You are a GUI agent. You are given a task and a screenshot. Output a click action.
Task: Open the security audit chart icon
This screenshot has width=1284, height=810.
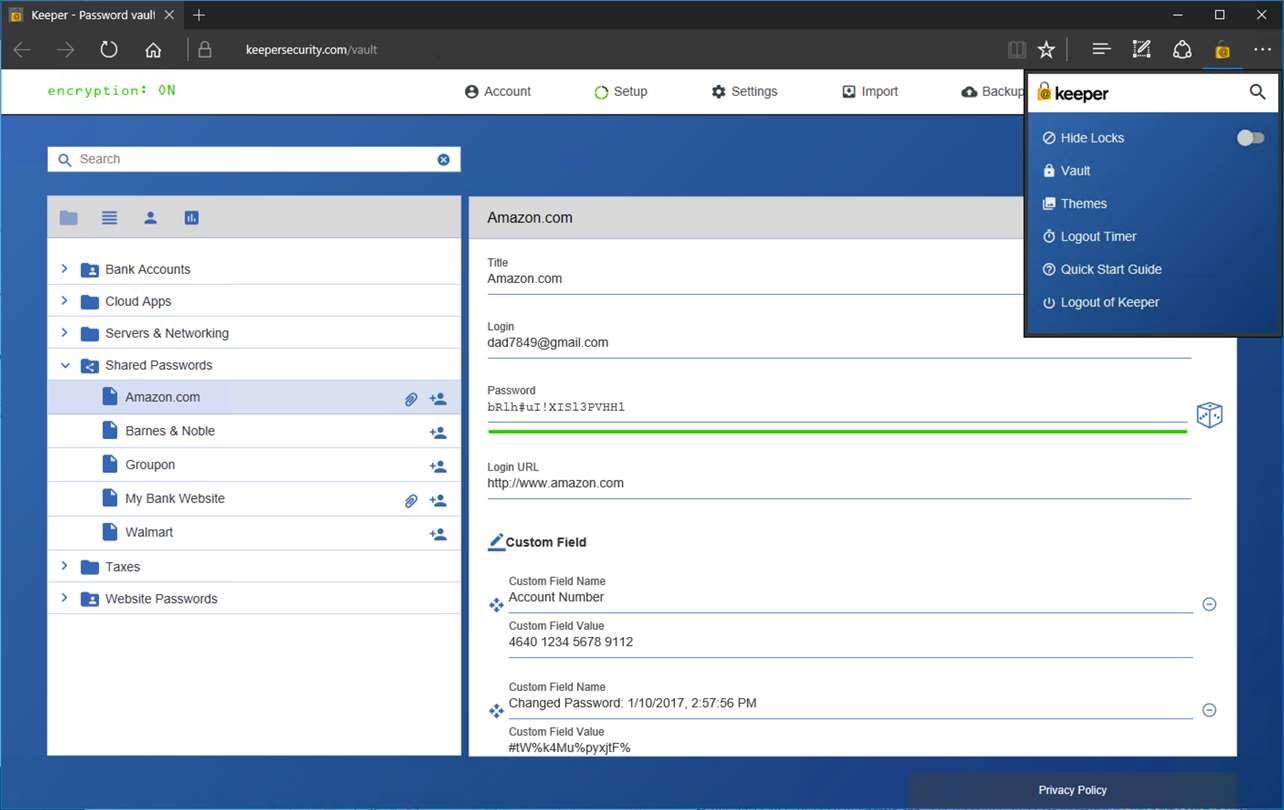pos(192,218)
